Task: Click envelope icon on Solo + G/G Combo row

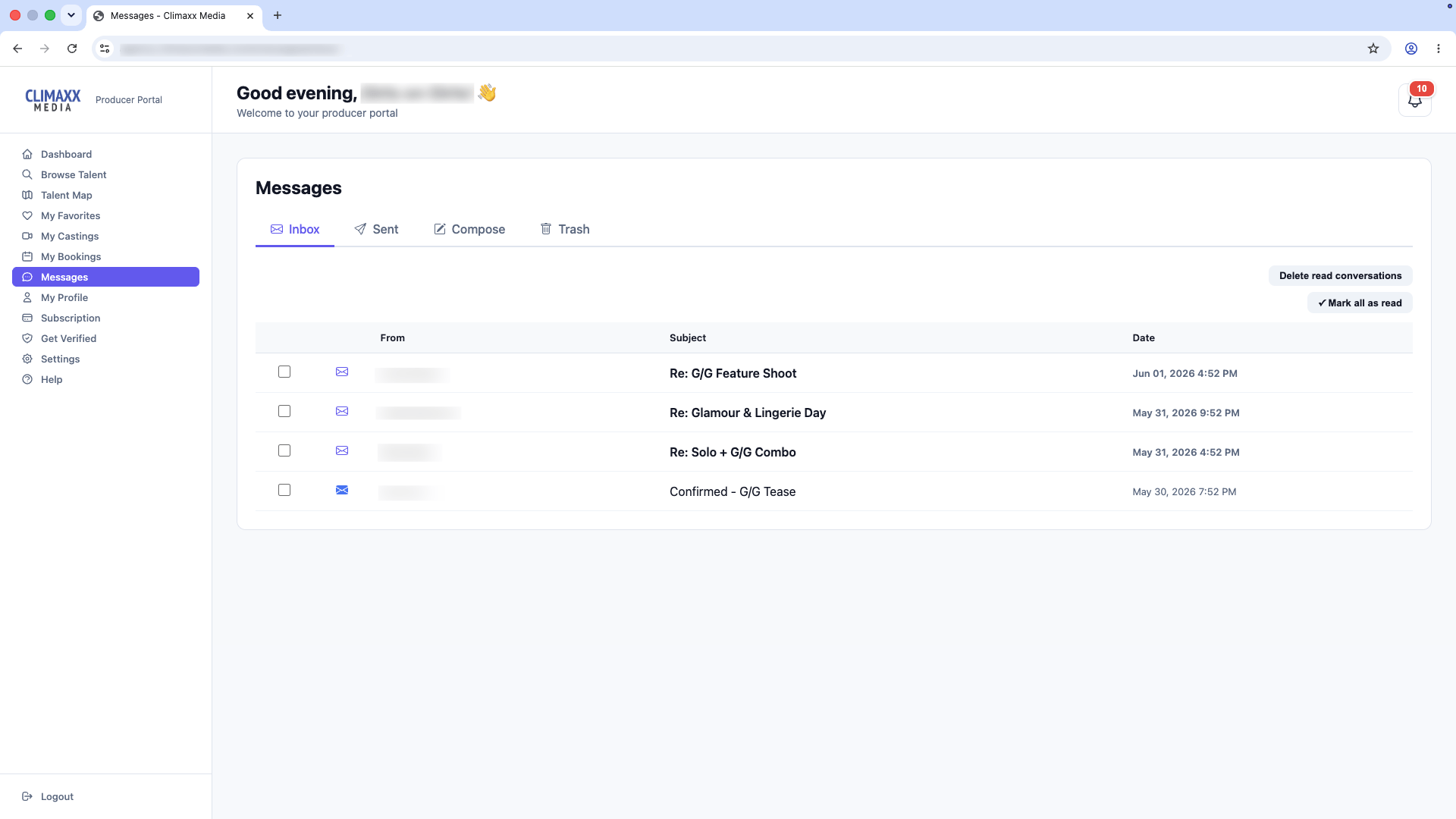Action: coord(342,450)
